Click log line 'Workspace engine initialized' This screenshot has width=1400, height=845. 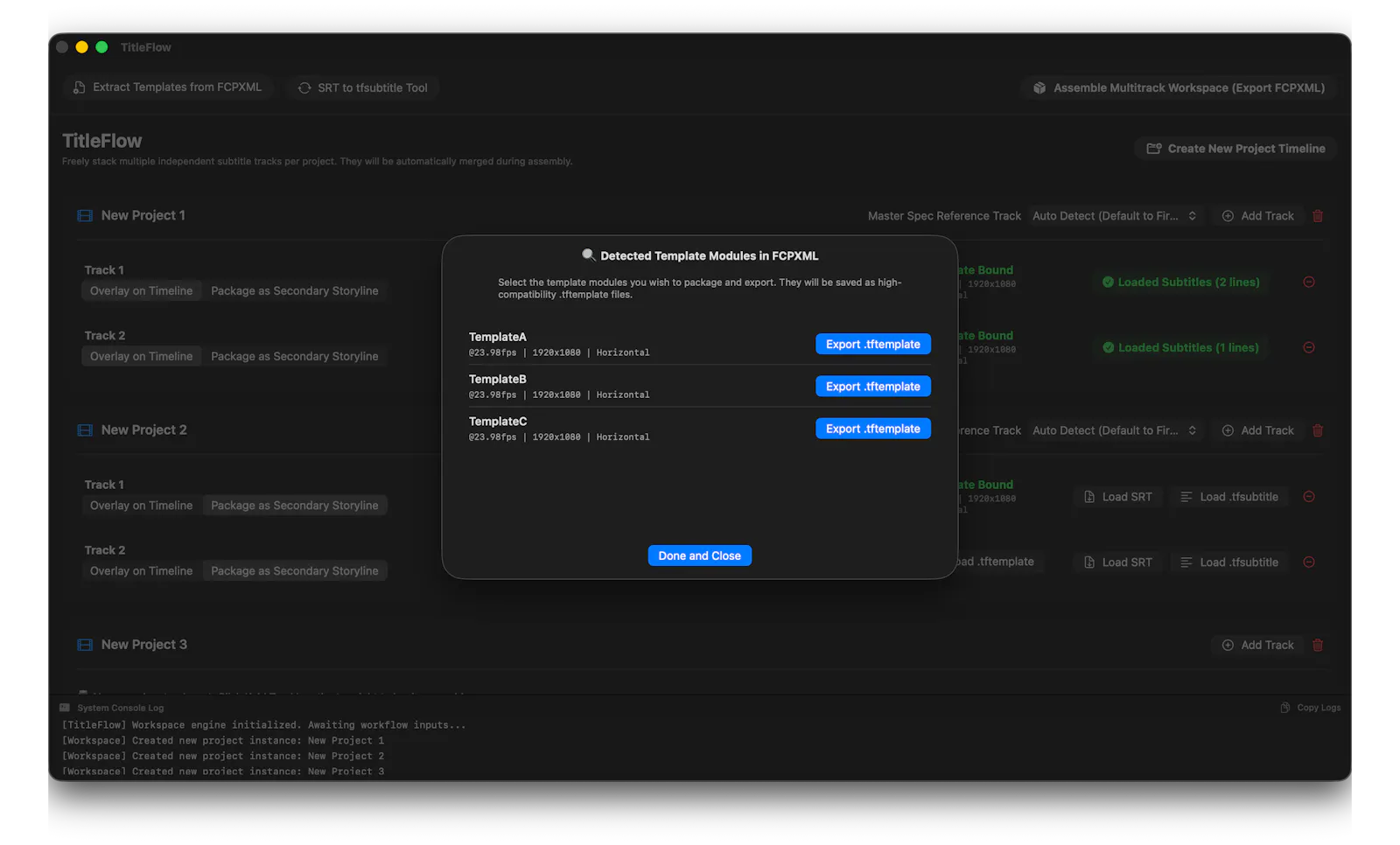[x=263, y=724]
